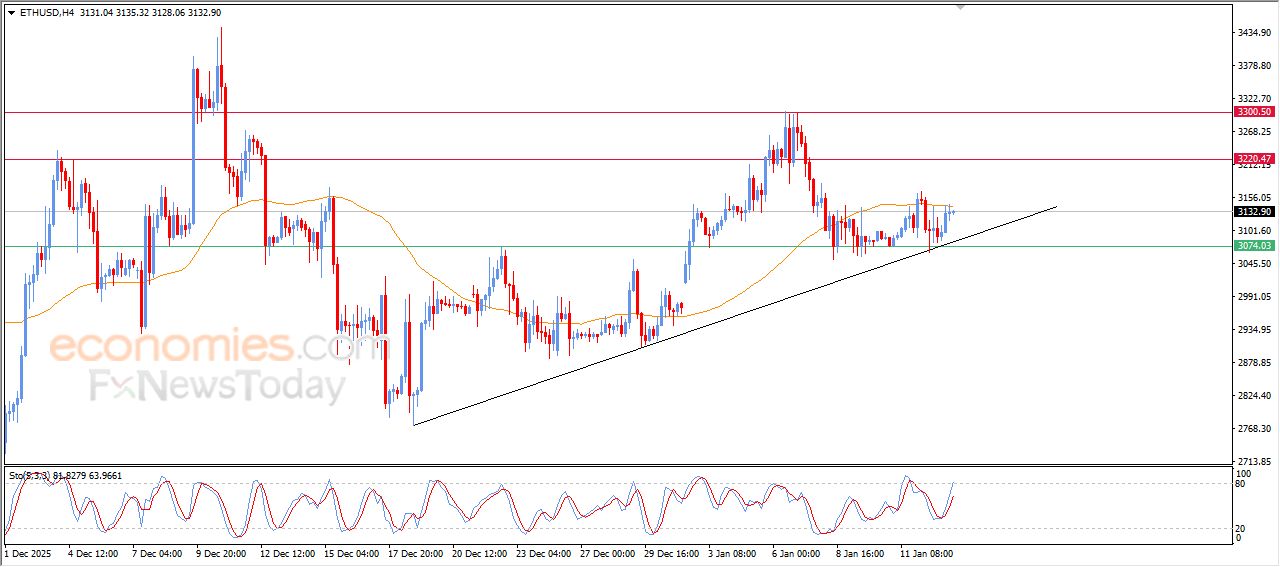The width and height of the screenshot is (1280, 567).
Task: Click the 20 level on stochastic scale
Action: [1241, 527]
